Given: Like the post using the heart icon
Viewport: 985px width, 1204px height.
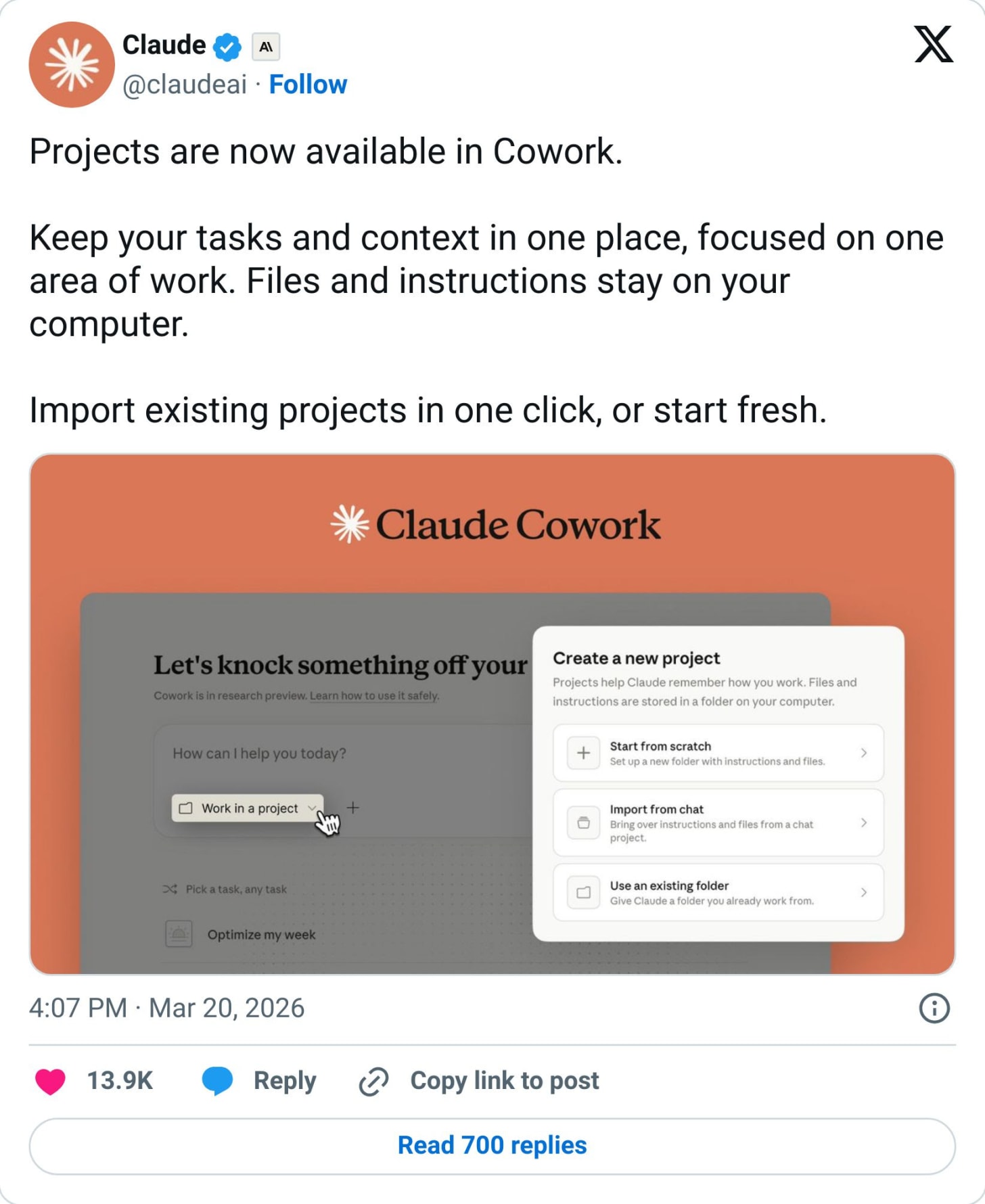Looking at the screenshot, I should (51, 1080).
